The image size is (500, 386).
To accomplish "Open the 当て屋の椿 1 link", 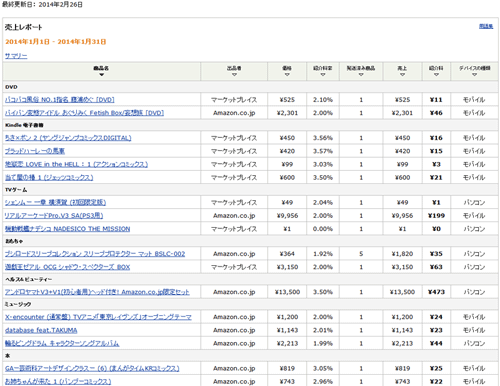I will pyautogui.click(x=49, y=177).
